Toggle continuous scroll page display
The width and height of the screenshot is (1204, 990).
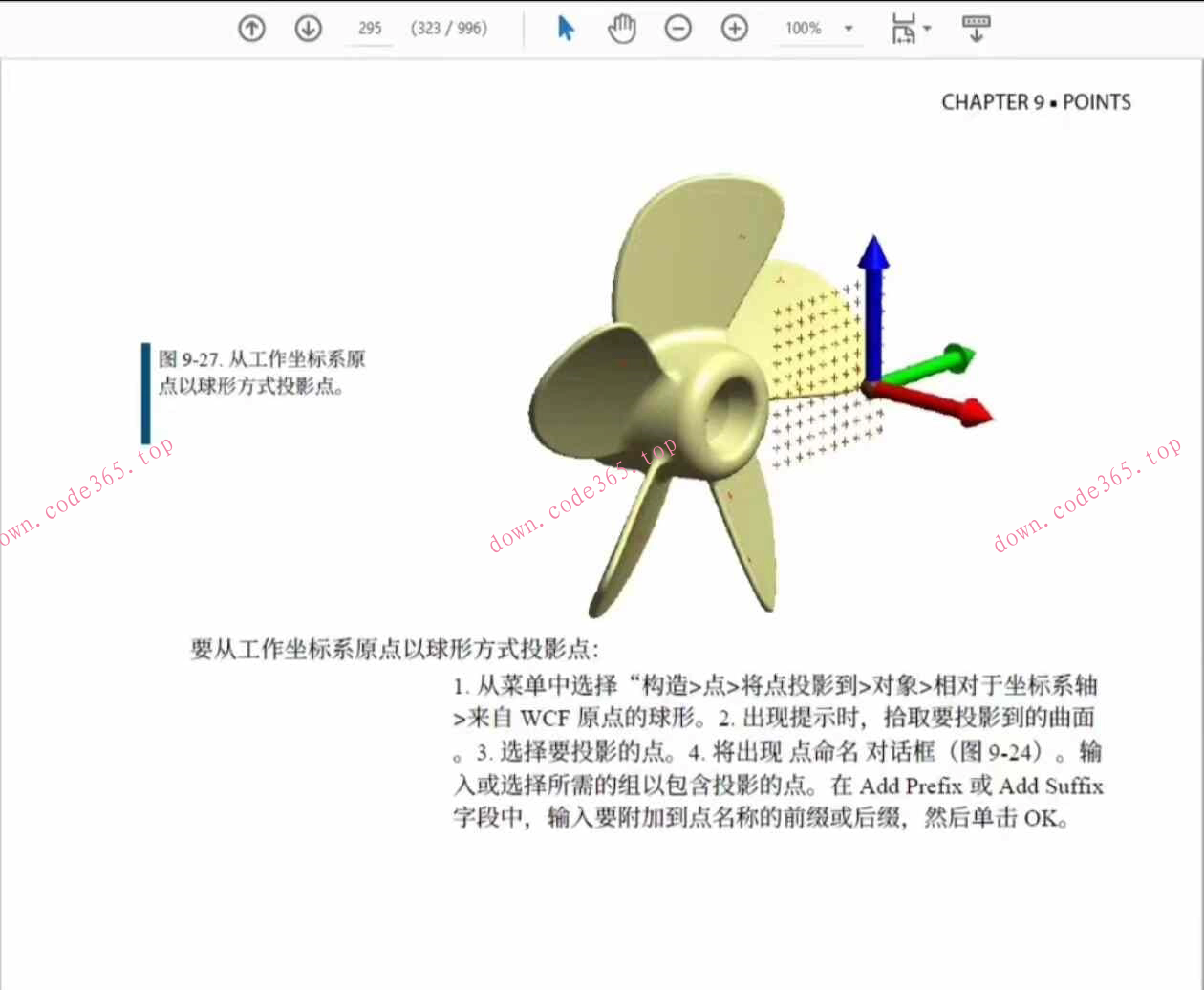point(904,27)
